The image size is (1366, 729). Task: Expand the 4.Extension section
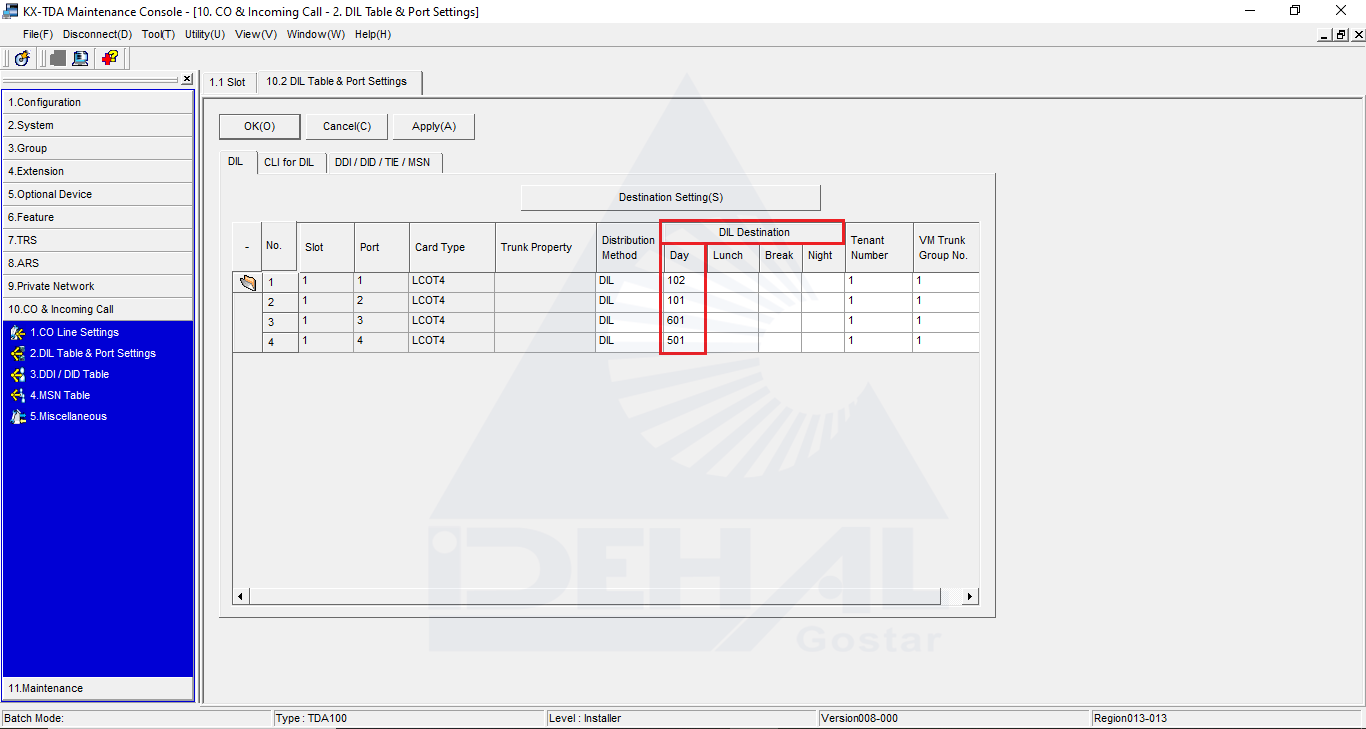click(98, 171)
